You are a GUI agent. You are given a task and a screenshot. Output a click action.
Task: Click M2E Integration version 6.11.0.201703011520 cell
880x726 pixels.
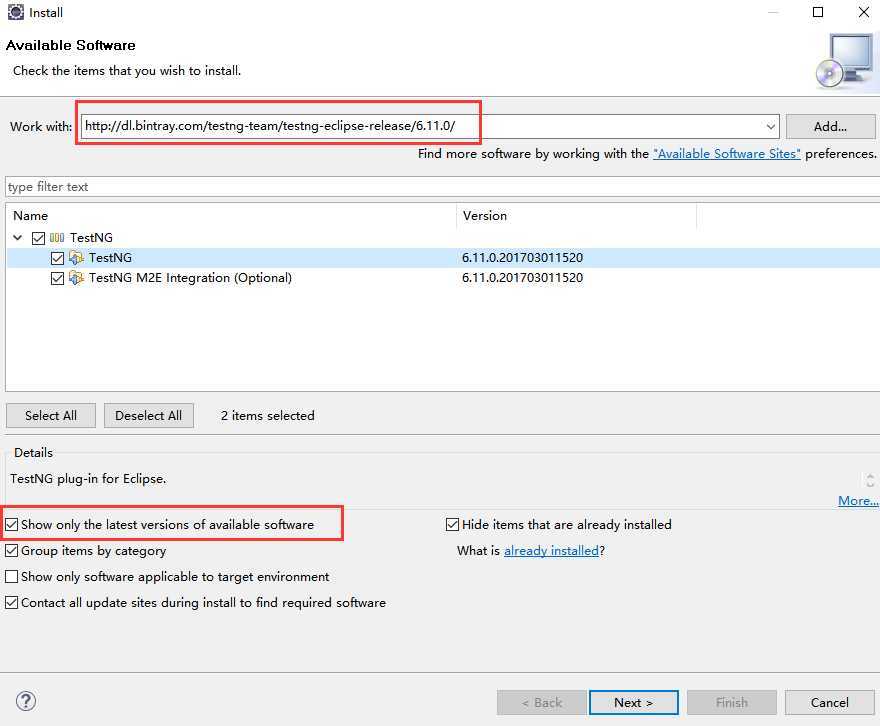[522, 278]
